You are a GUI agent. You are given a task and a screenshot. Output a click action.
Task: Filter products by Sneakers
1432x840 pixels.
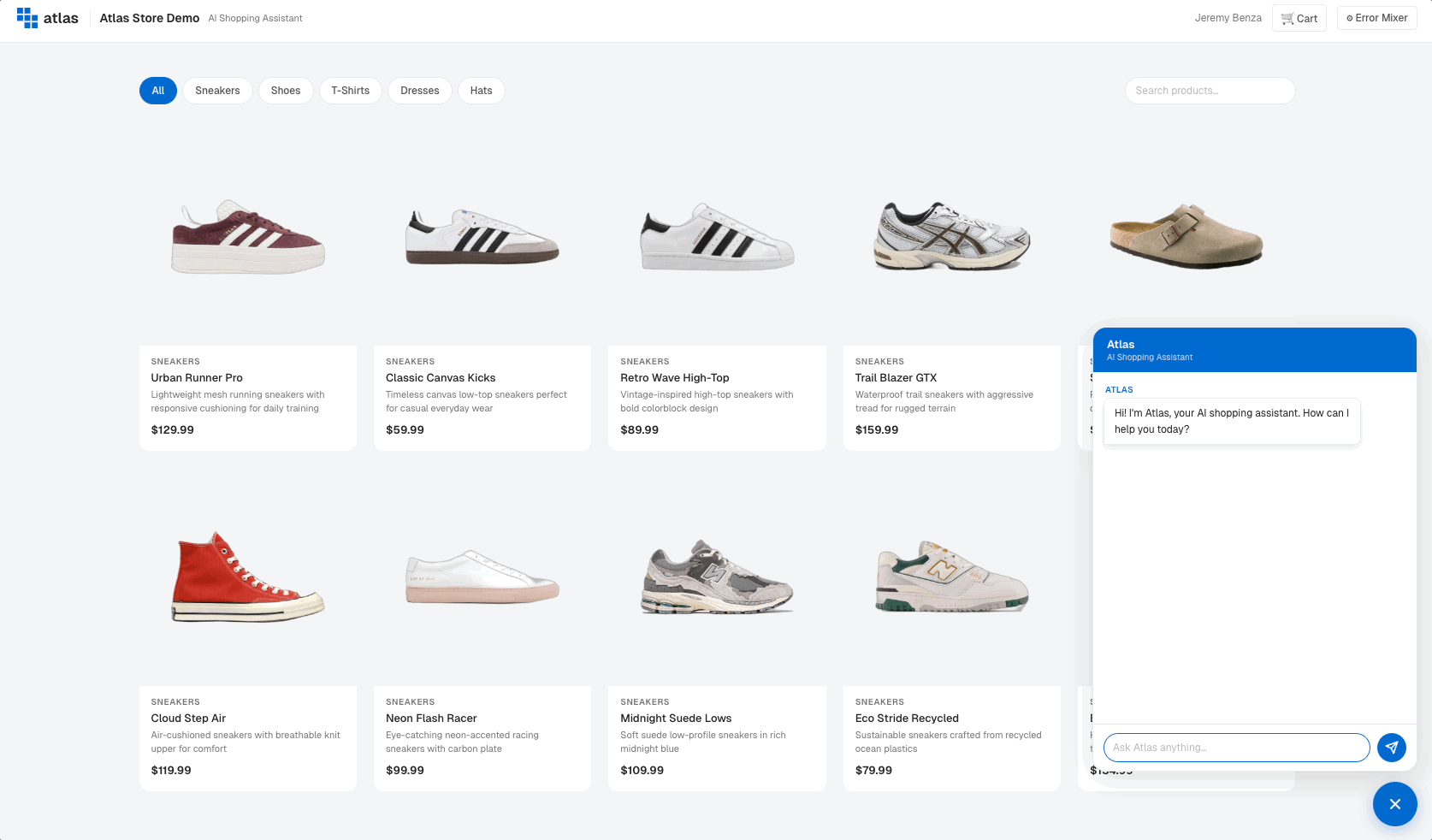(x=217, y=91)
